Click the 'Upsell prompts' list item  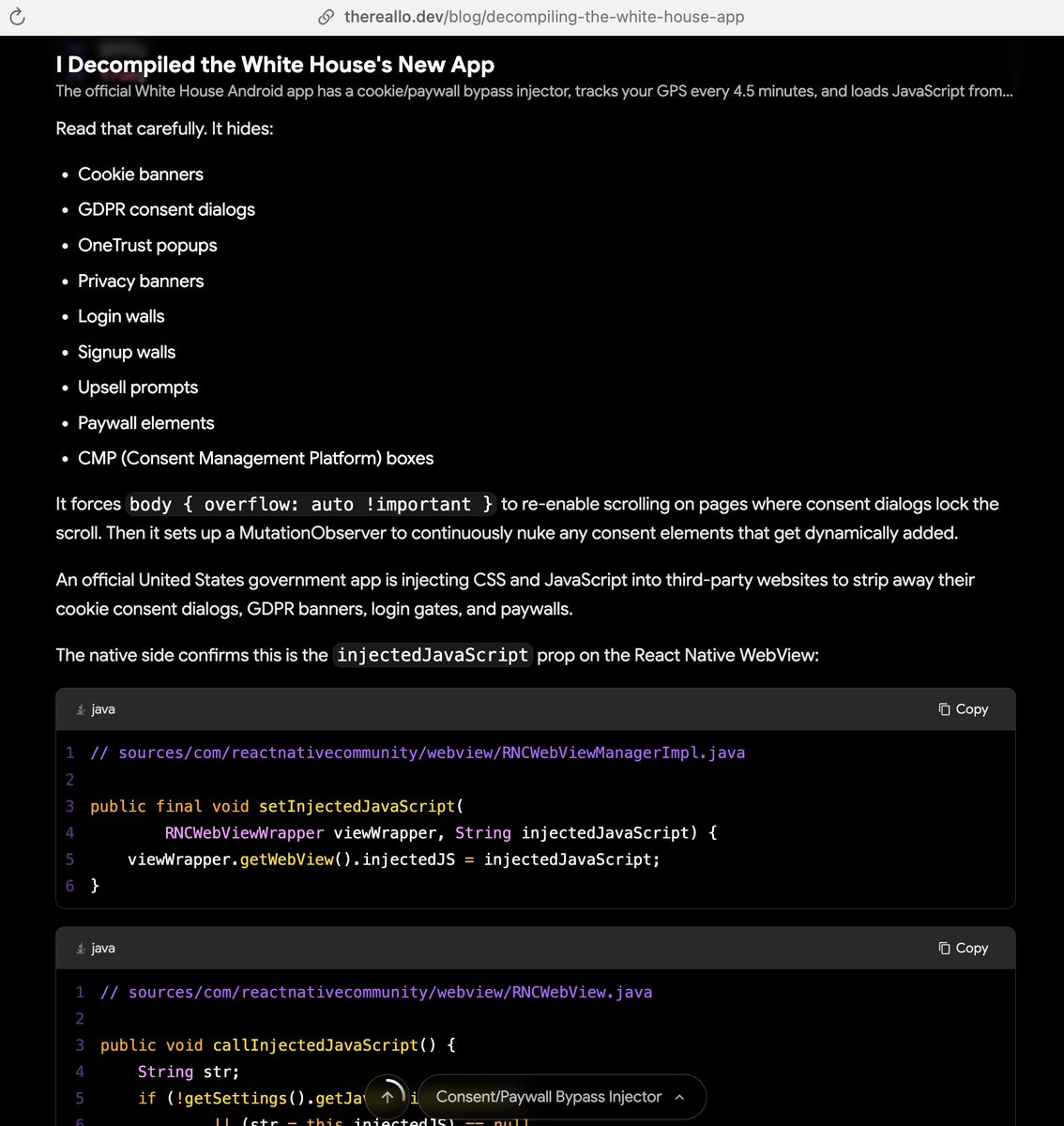click(138, 388)
